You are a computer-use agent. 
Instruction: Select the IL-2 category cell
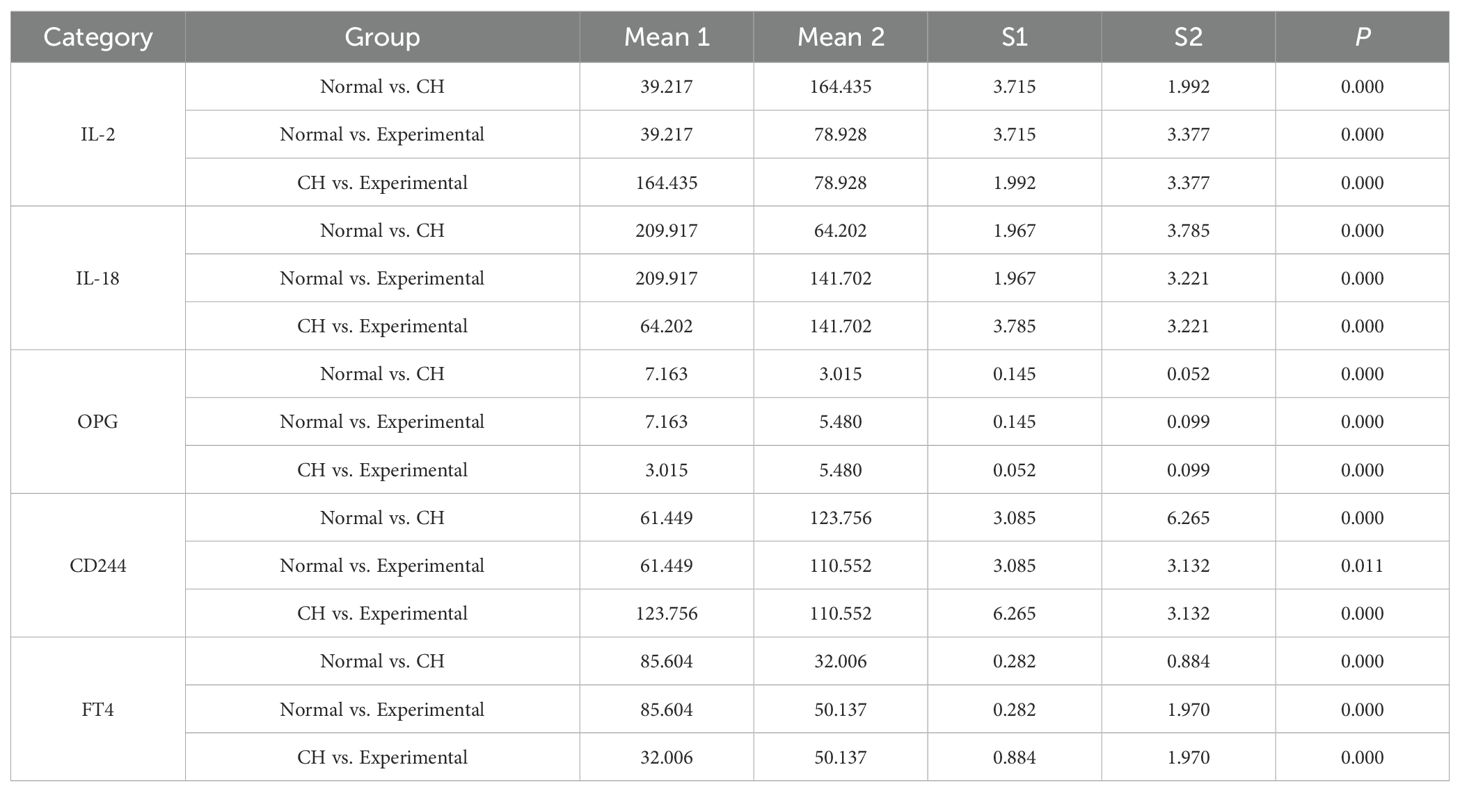(98, 134)
